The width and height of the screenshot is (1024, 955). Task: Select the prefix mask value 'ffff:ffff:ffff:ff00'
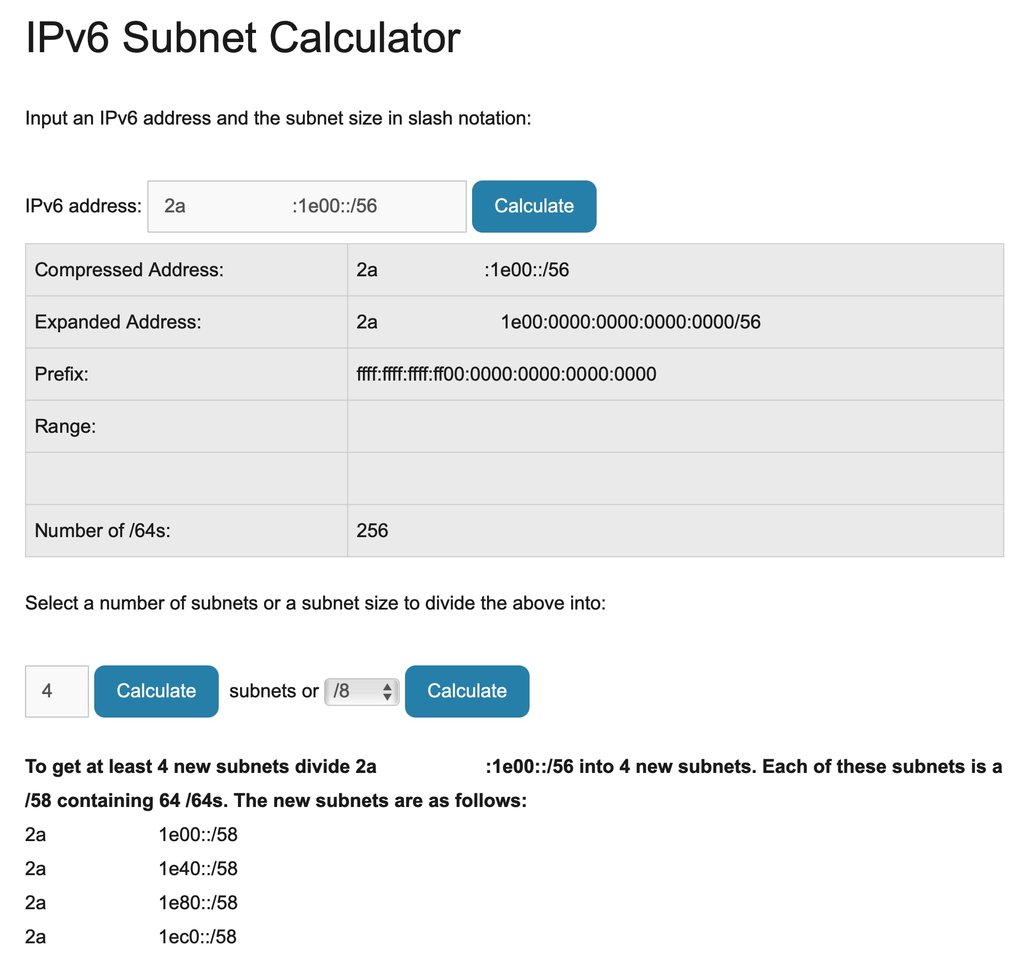(506, 374)
